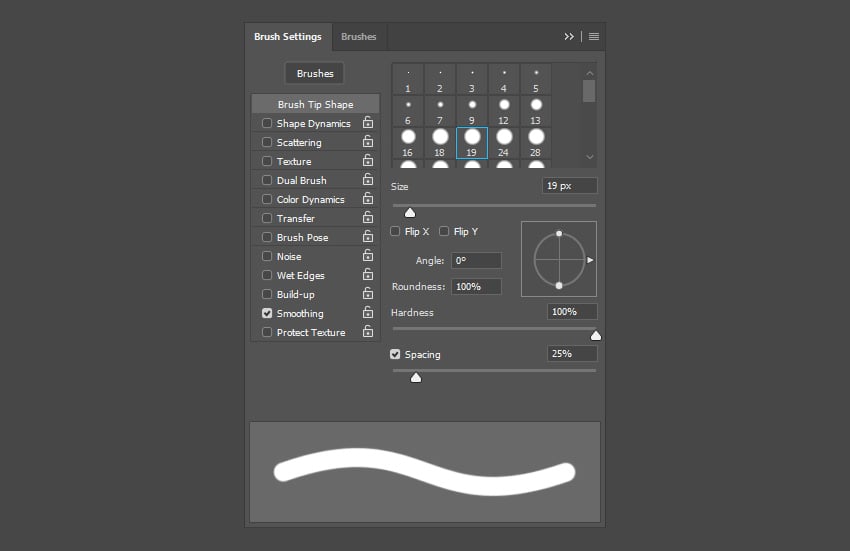850x551 pixels.
Task: Select the Brush Settings tab
Action: click(288, 37)
